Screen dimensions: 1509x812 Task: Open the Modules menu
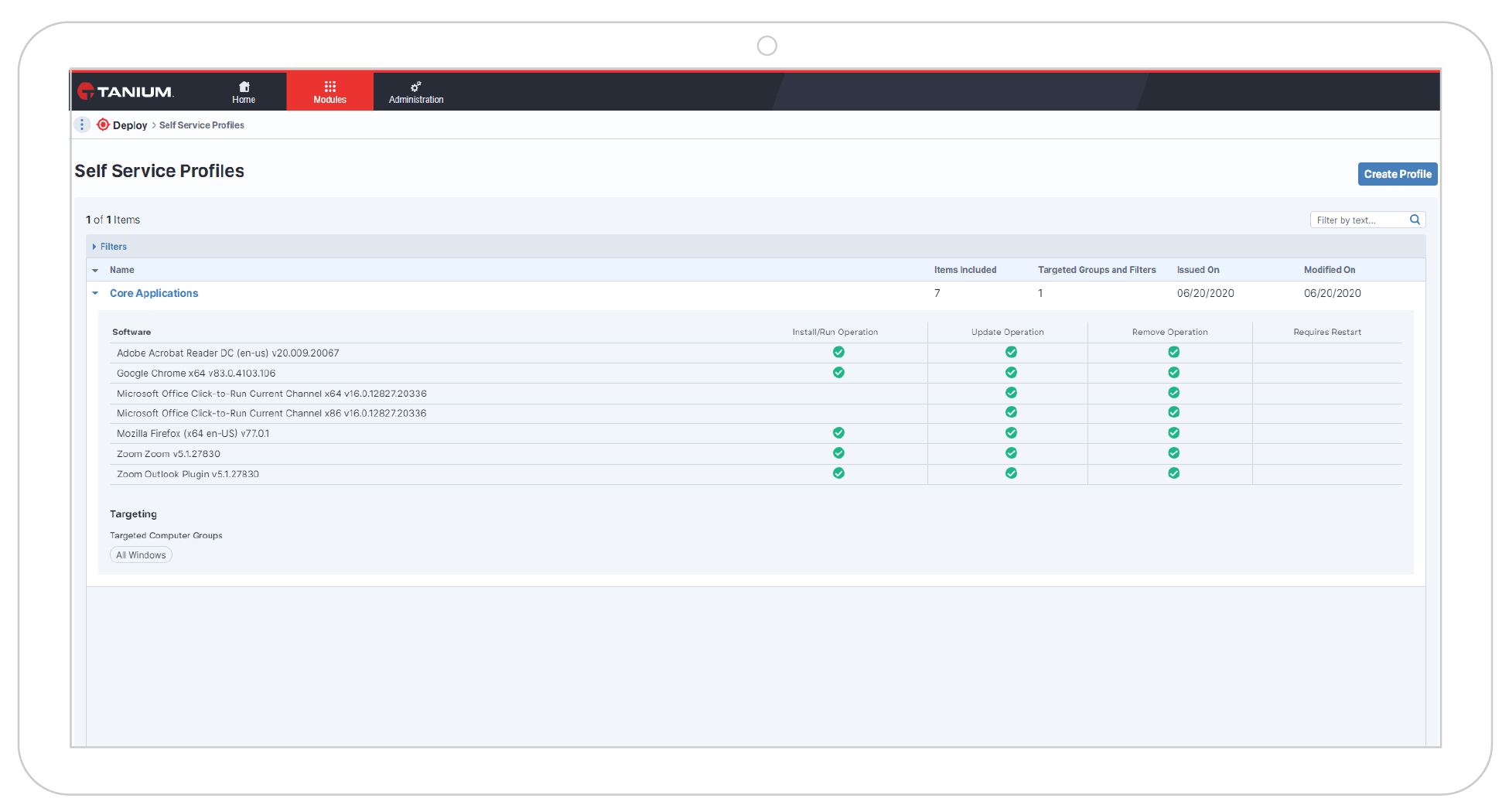(x=329, y=92)
